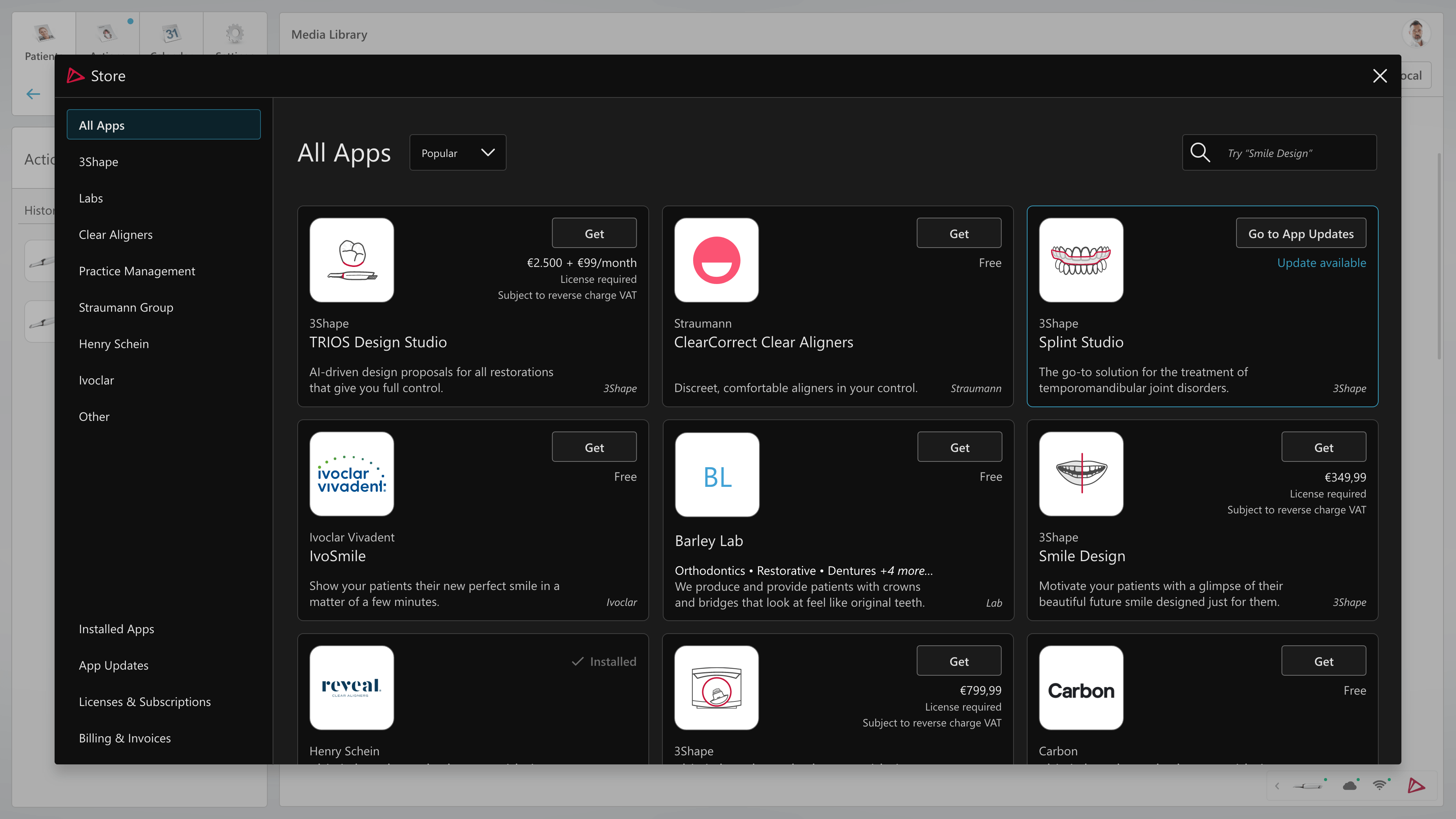Click the TRIOS Design Studio app icon
The image size is (1456, 819).
[351, 260]
